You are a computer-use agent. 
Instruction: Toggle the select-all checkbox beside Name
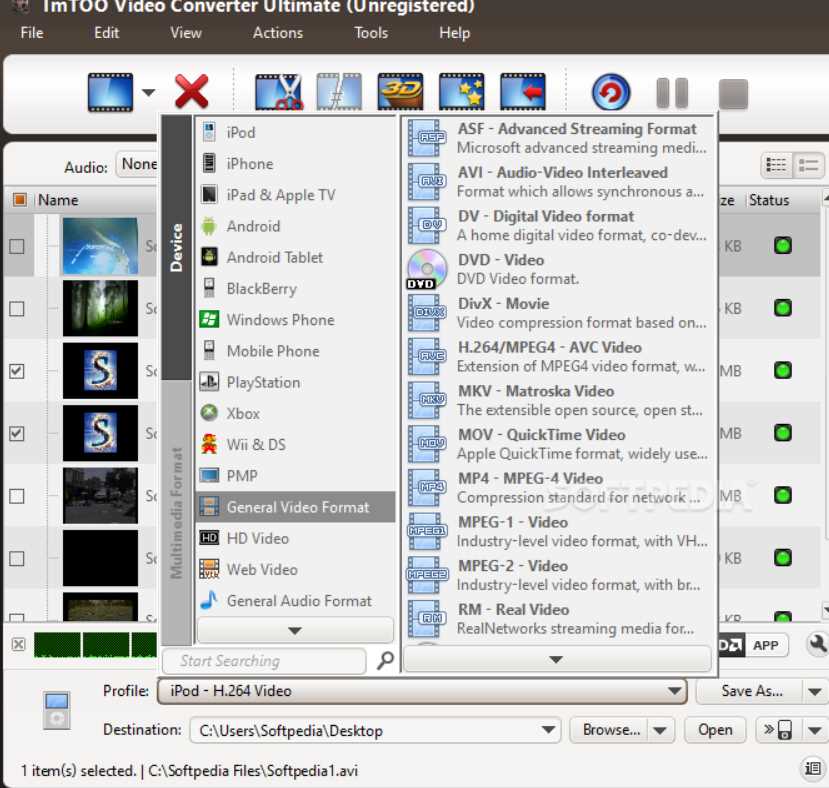pos(20,200)
